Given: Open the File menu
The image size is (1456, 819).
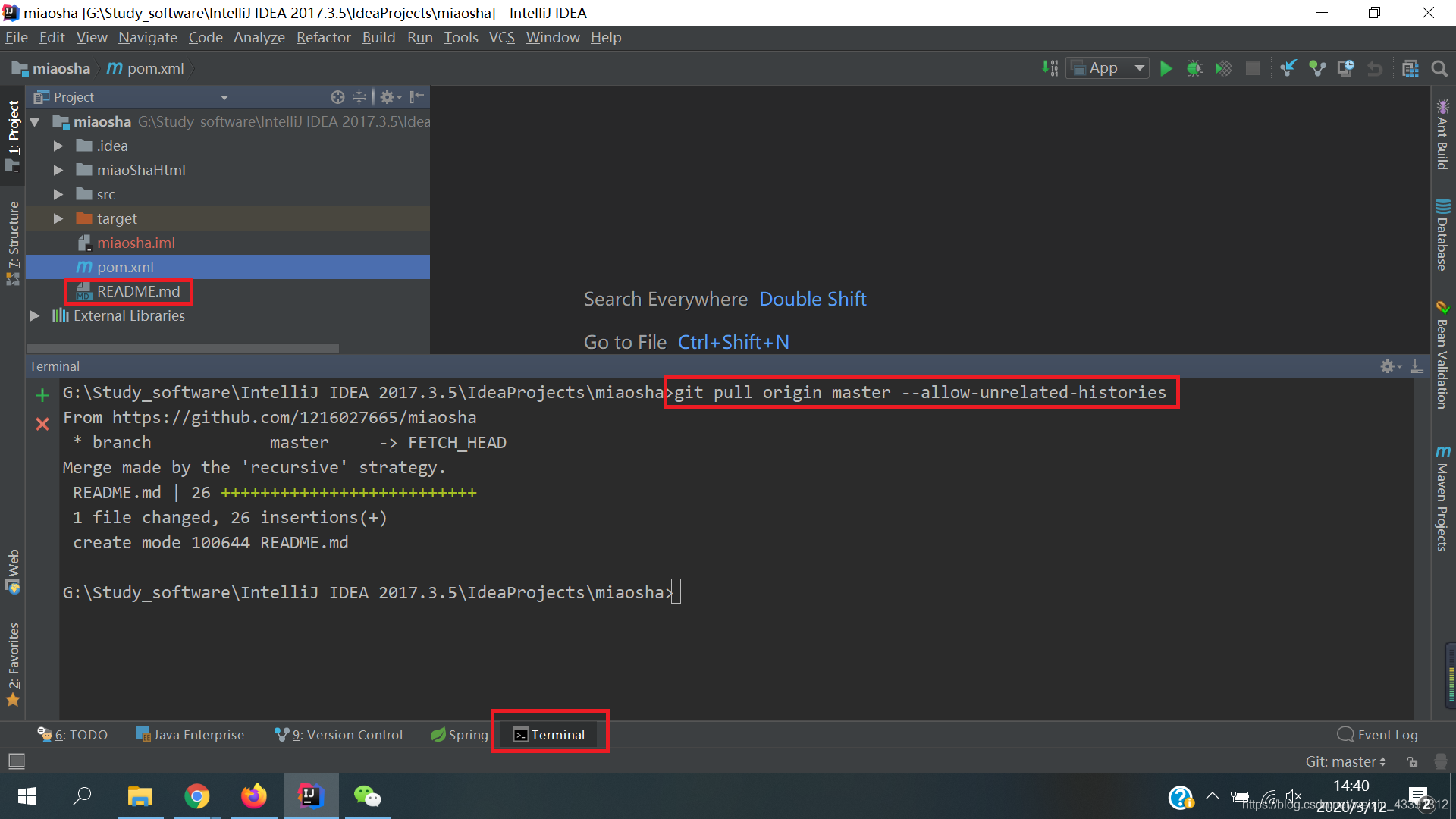Looking at the screenshot, I should coord(17,37).
